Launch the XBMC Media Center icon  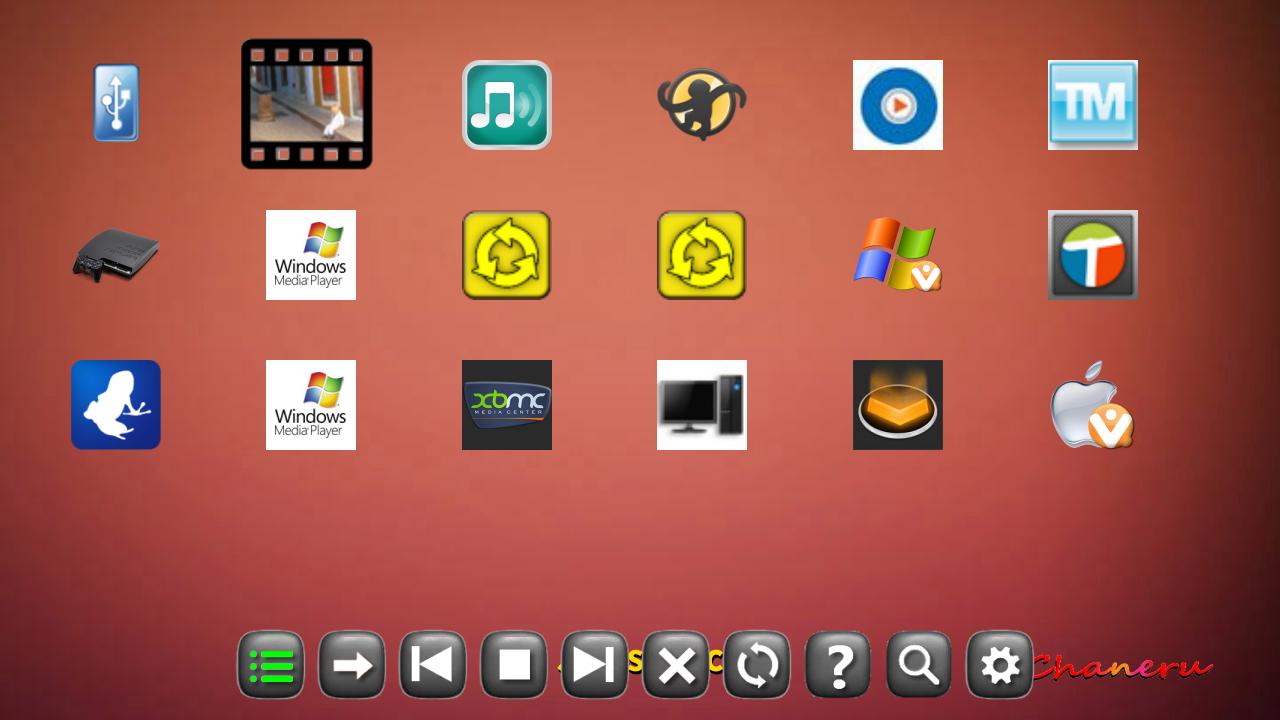(x=507, y=405)
